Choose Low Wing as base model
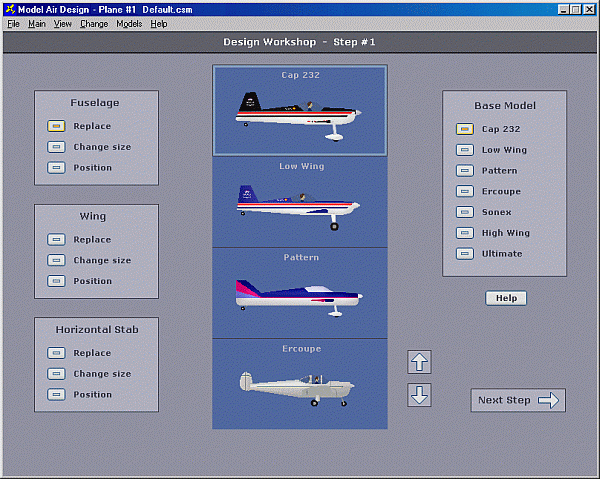Viewport: 600px width, 479px height. click(x=465, y=150)
